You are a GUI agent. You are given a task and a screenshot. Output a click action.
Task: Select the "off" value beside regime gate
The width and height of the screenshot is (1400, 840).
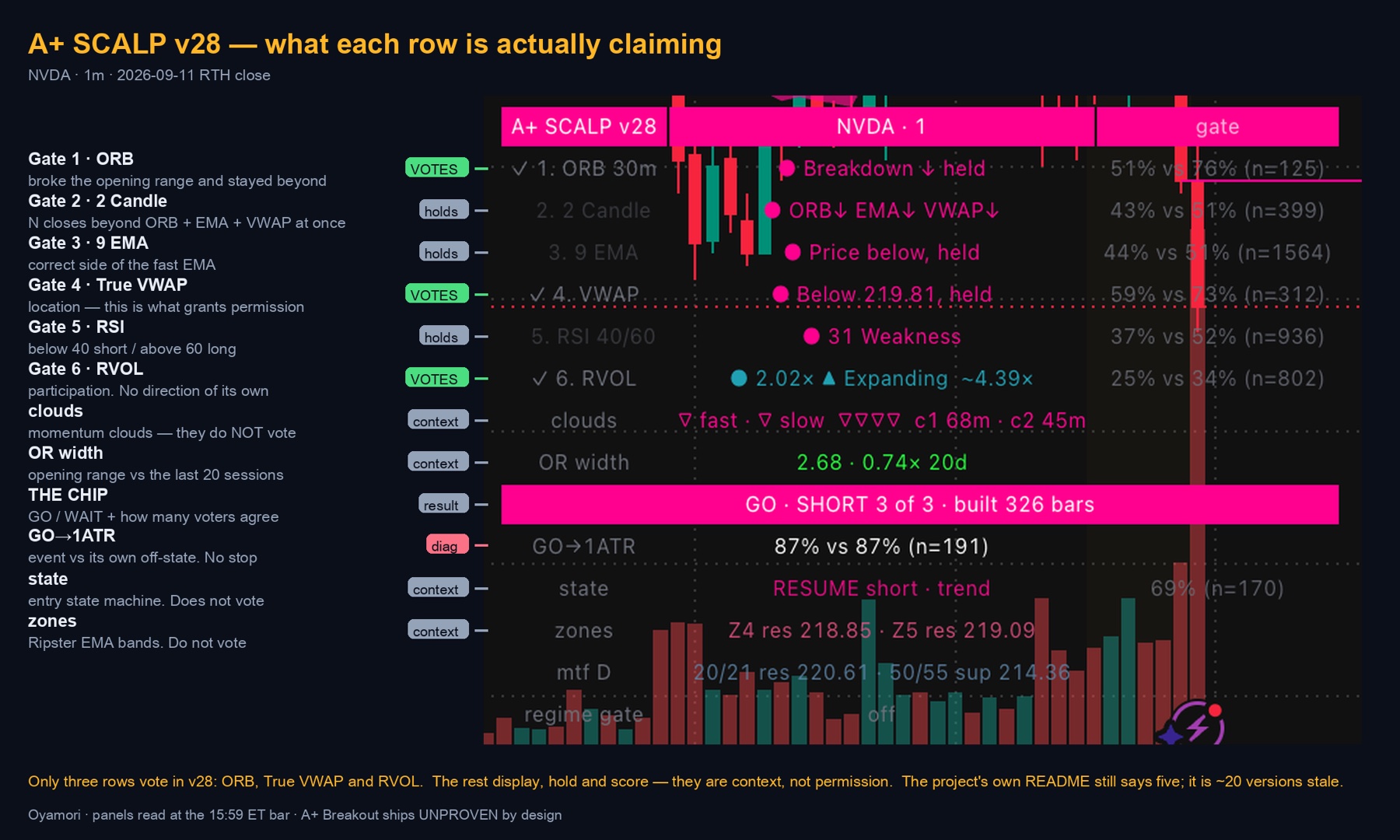pos(881,714)
